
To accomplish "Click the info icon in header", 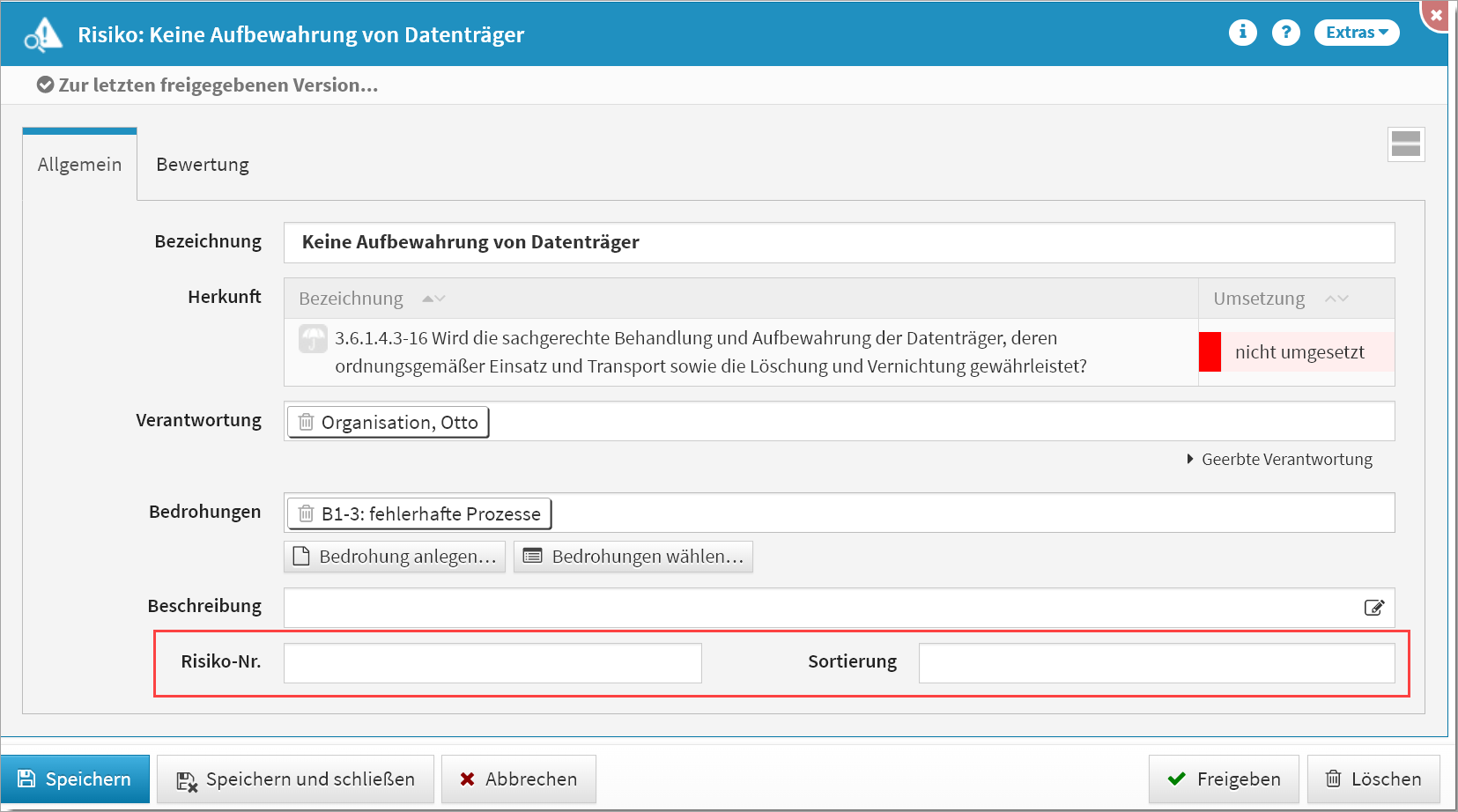I will click(1242, 33).
